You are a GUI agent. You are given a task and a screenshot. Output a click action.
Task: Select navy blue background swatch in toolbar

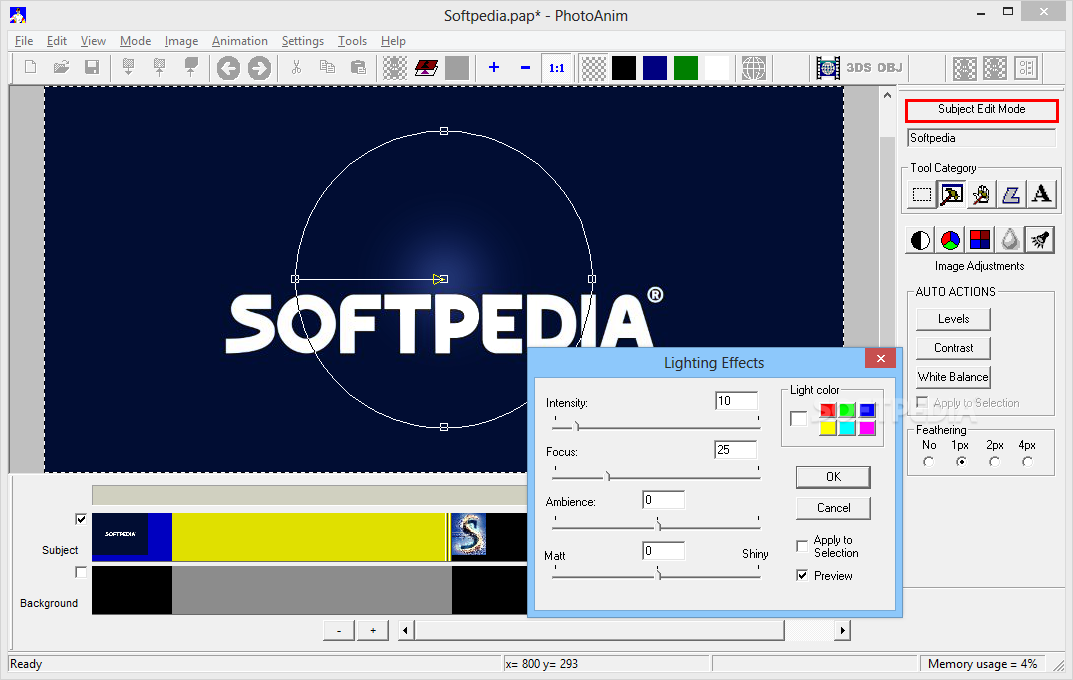pos(655,68)
